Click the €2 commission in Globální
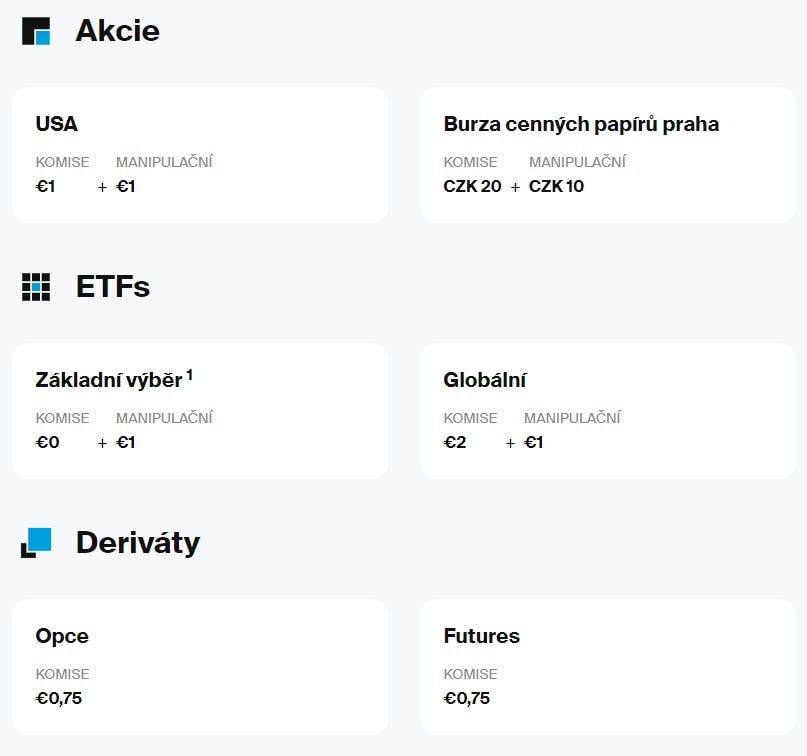The image size is (807, 756). pyautogui.click(x=455, y=442)
